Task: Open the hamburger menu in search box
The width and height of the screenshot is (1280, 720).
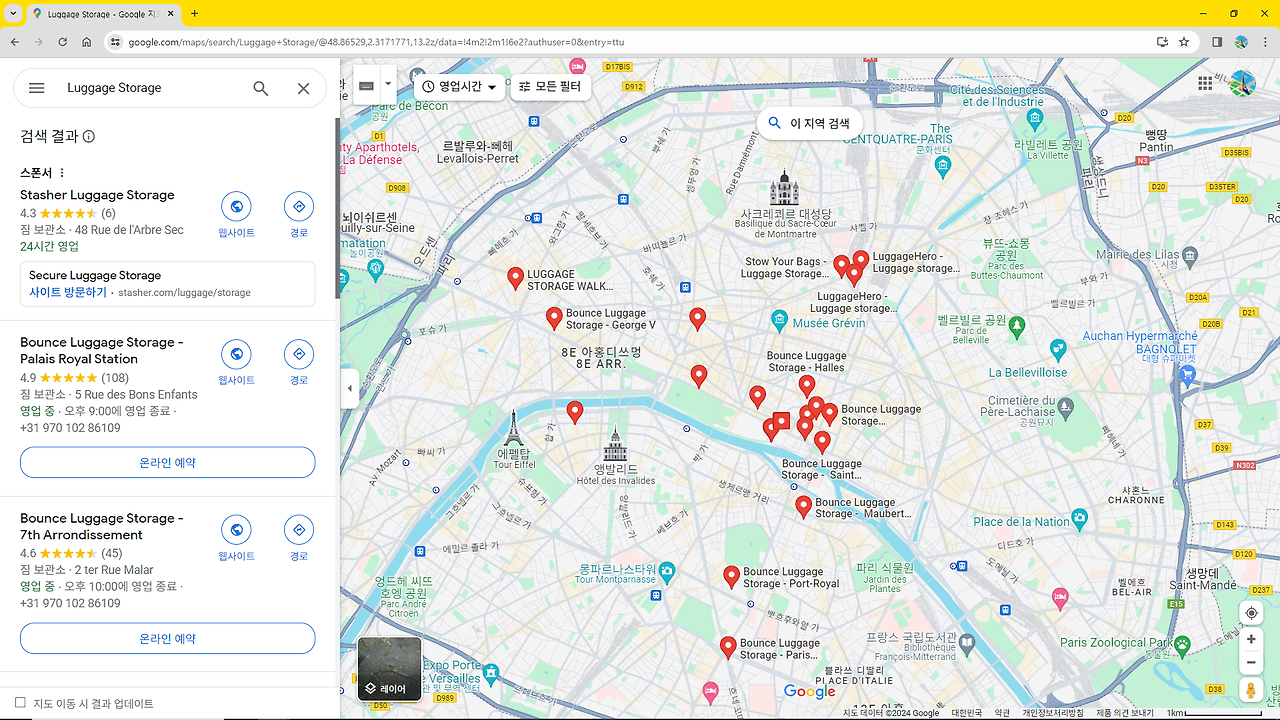Action: click(37, 88)
